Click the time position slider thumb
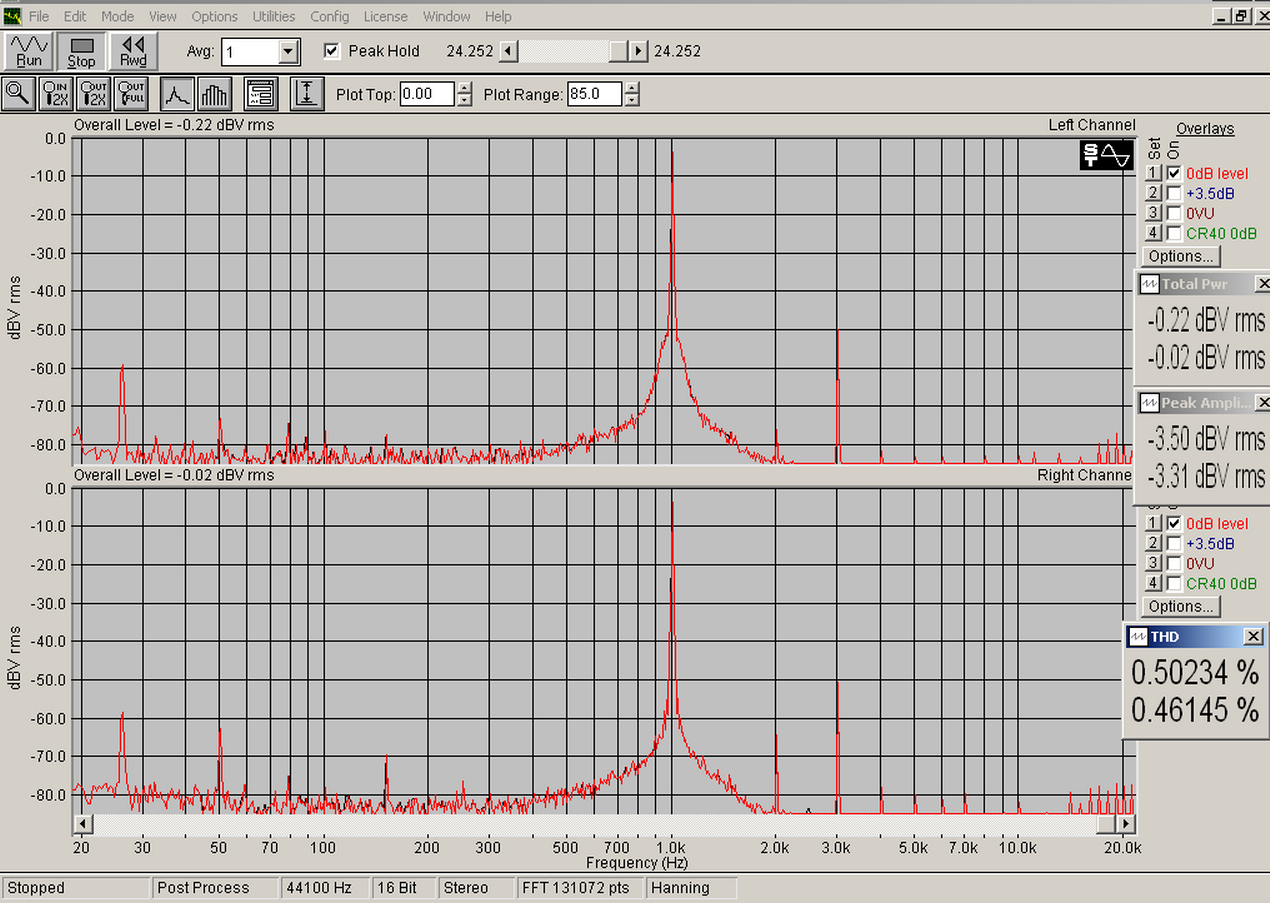Screen dimensions: 1270x903 point(620,51)
